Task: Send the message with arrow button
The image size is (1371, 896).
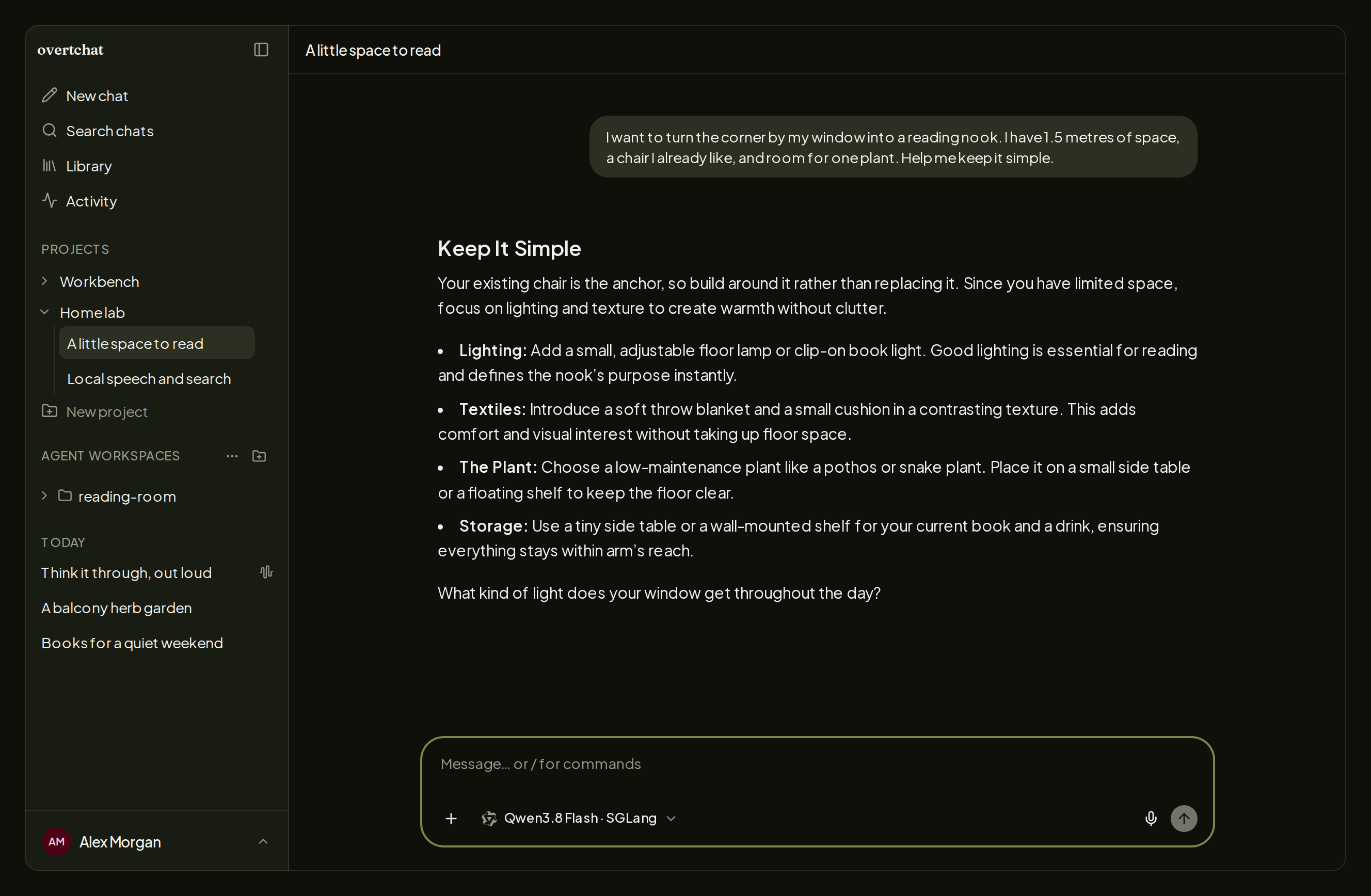Action: point(1184,818)
